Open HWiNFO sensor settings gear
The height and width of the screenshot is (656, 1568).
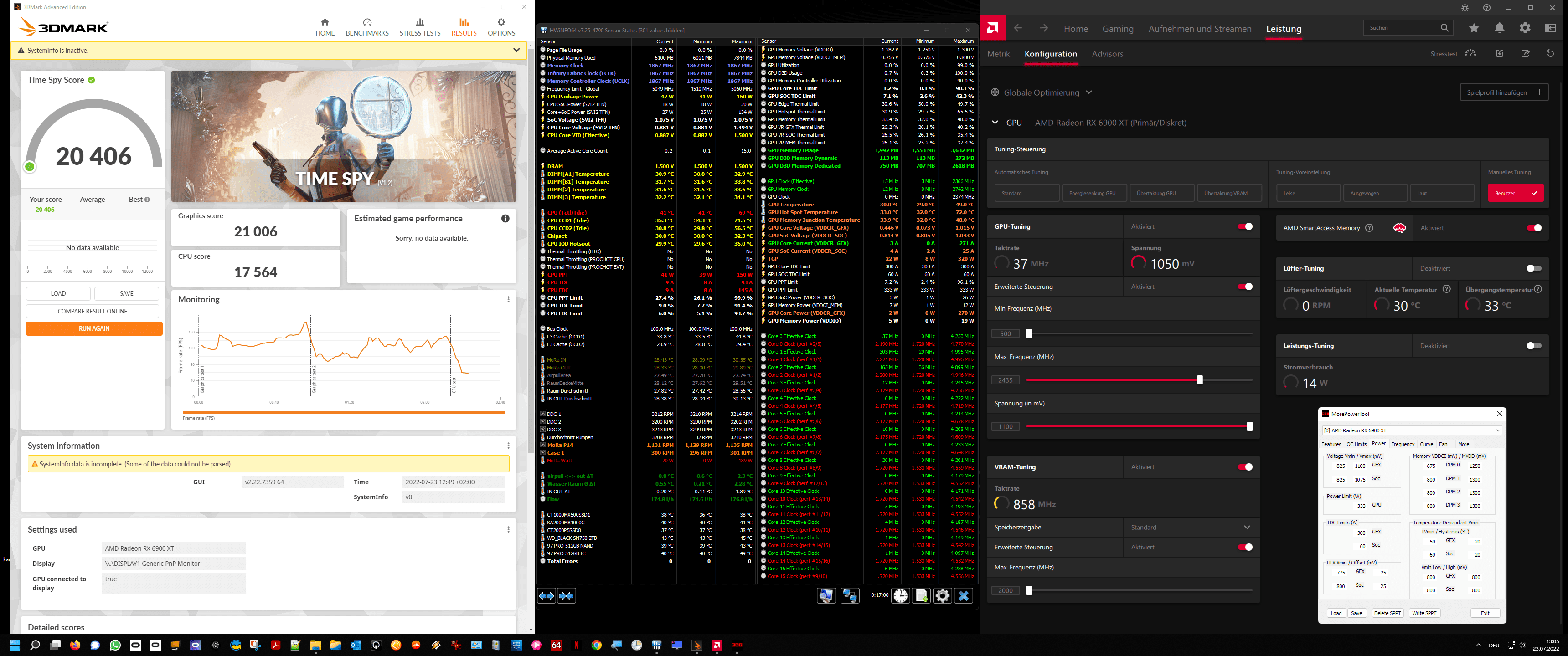942,596
